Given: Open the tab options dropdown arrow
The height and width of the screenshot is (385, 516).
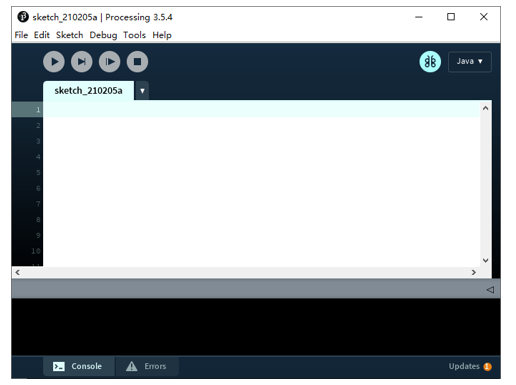Looking at the screenshot, I should coord(142,91).
